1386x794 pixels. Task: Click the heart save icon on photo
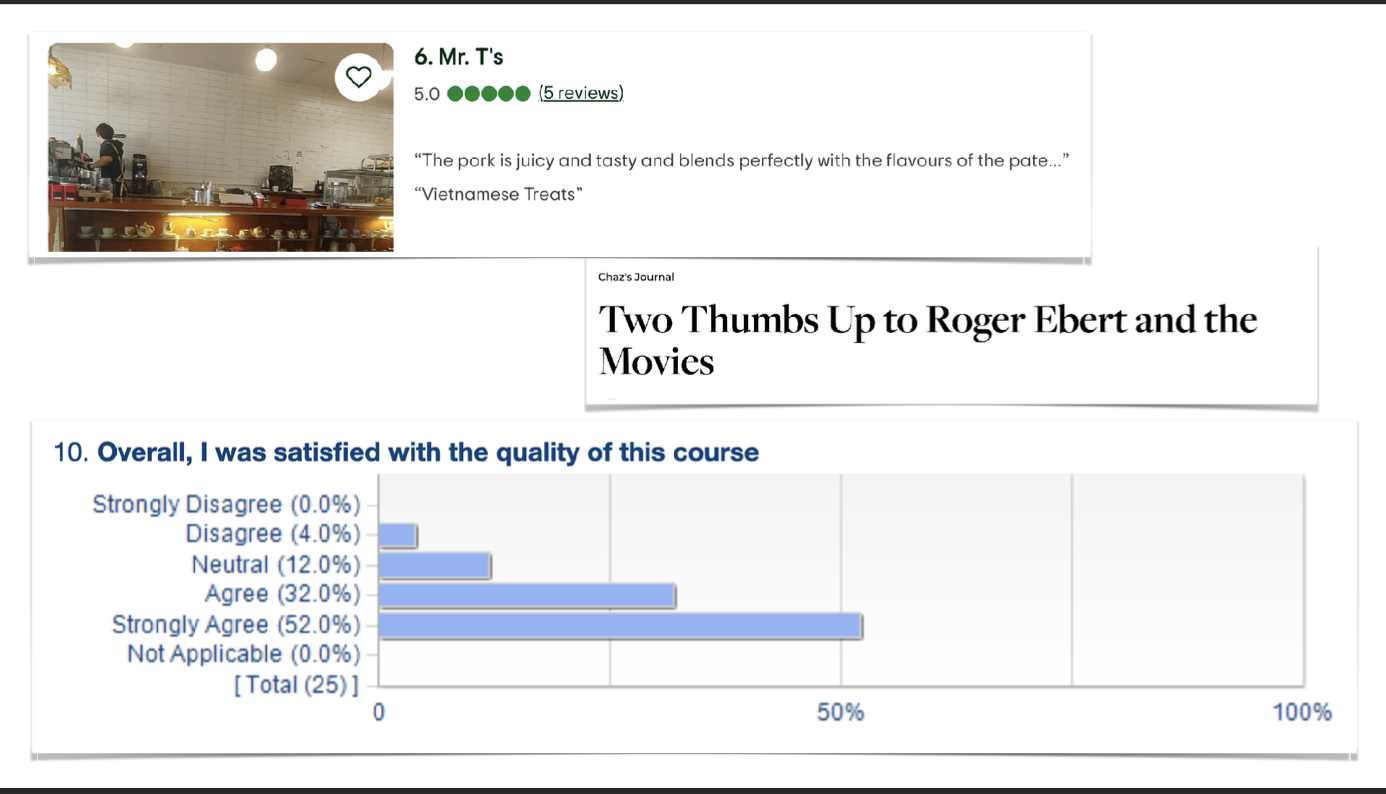click(359, 77)
